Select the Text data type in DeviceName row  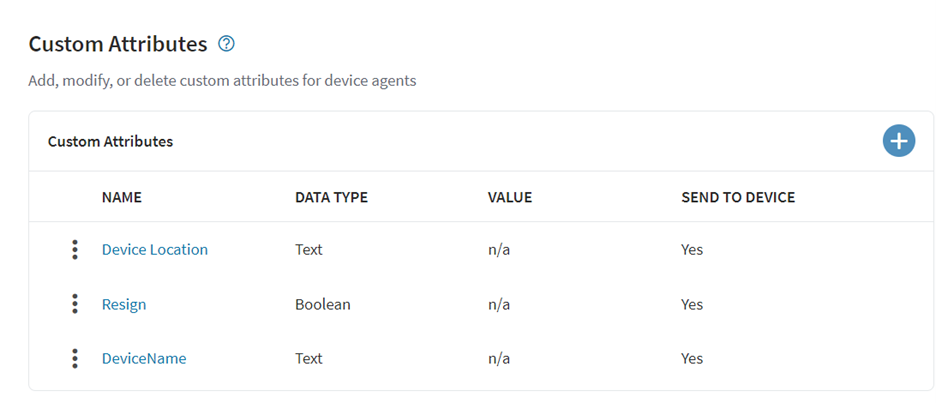309,358
